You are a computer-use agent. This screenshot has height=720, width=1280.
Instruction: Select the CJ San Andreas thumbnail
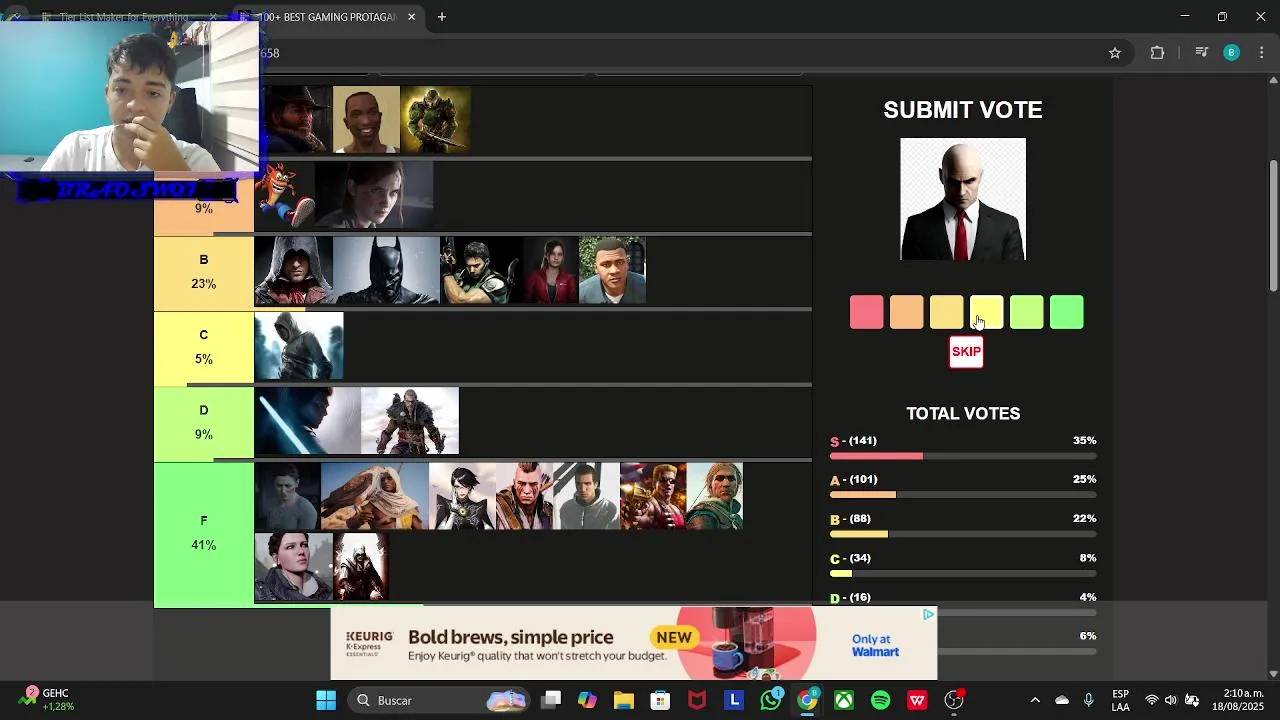tap(366, 119)
